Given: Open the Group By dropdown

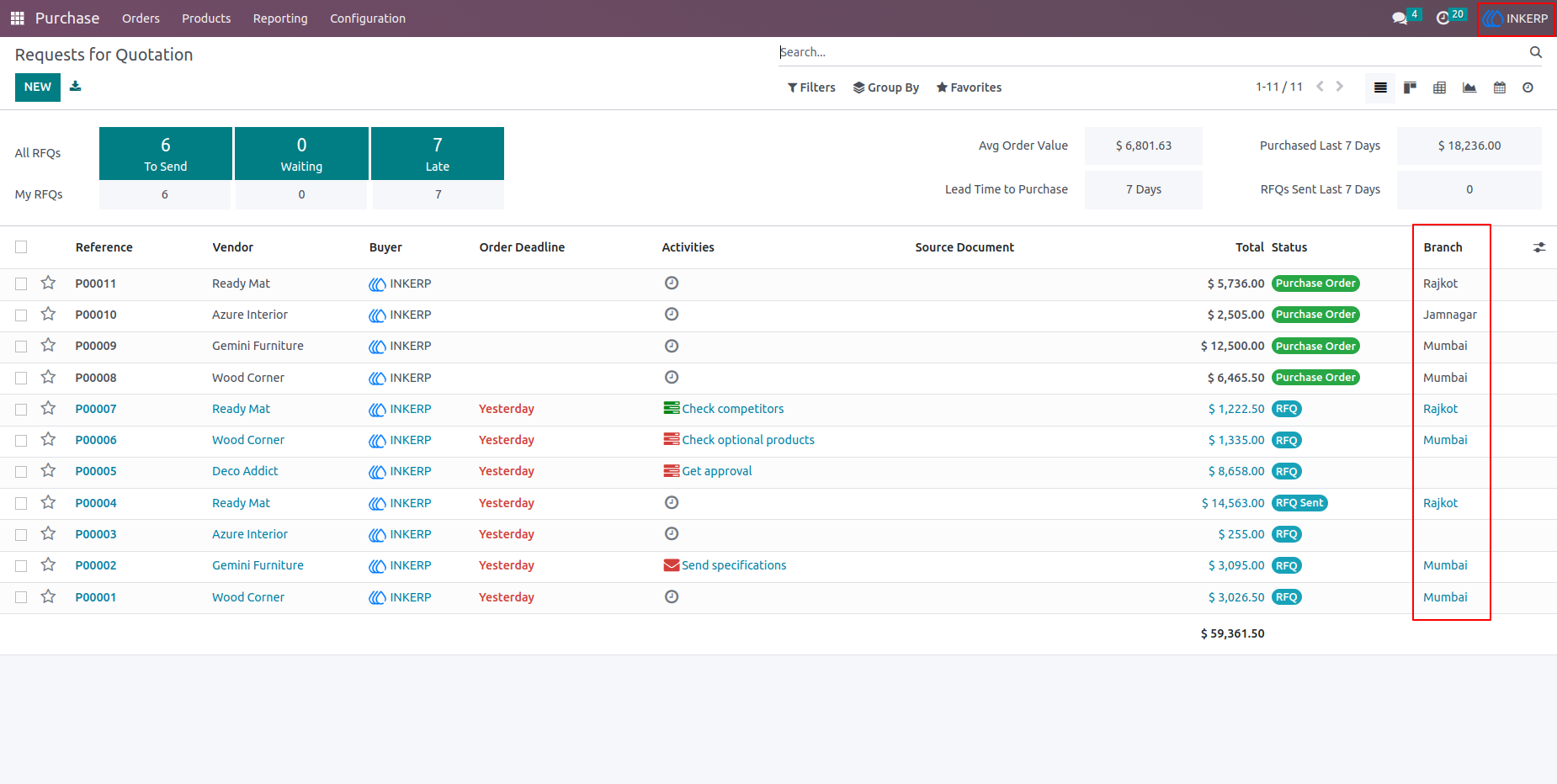Looking at the screenshot, I should tap(886, 87).
